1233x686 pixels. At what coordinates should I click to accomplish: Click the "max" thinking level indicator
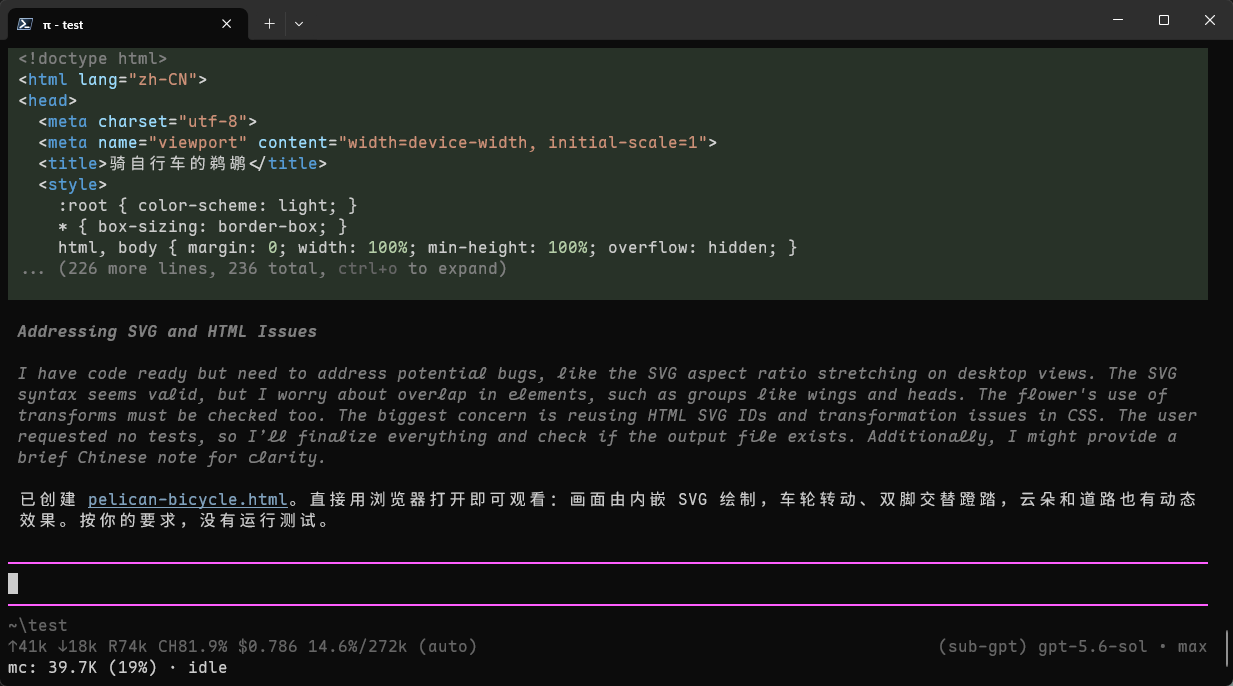1192,647
